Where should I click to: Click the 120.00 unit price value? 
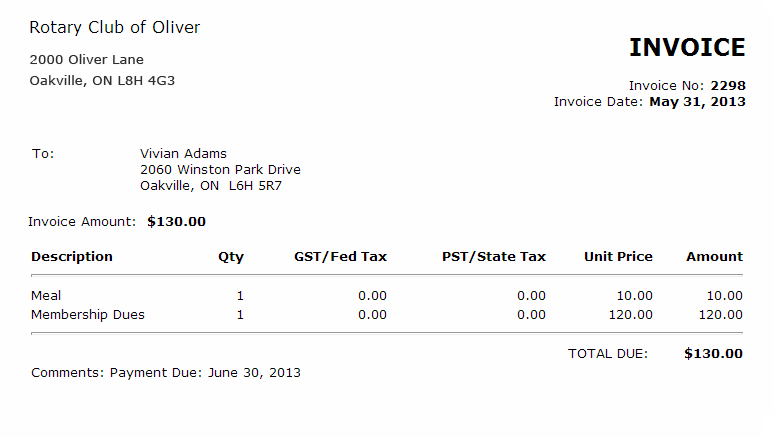click(630, 314)
